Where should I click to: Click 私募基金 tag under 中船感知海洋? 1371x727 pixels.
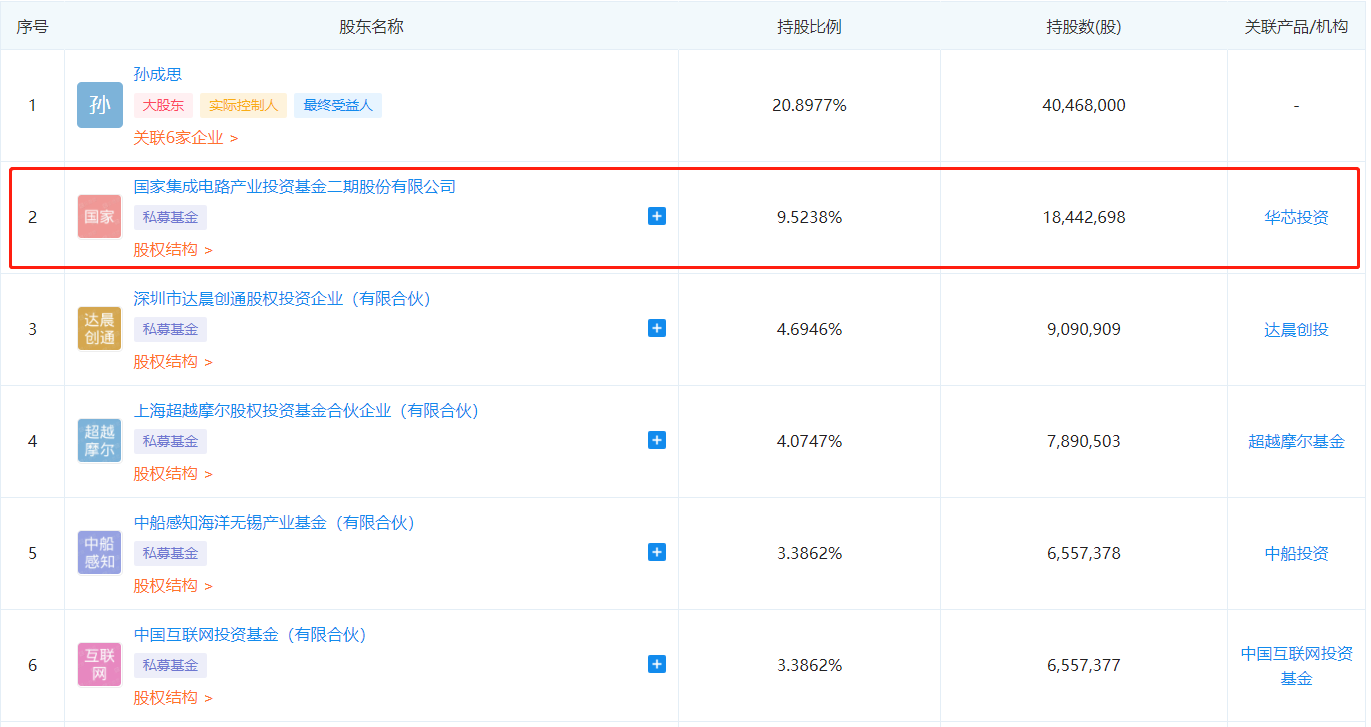pos(170,553)
